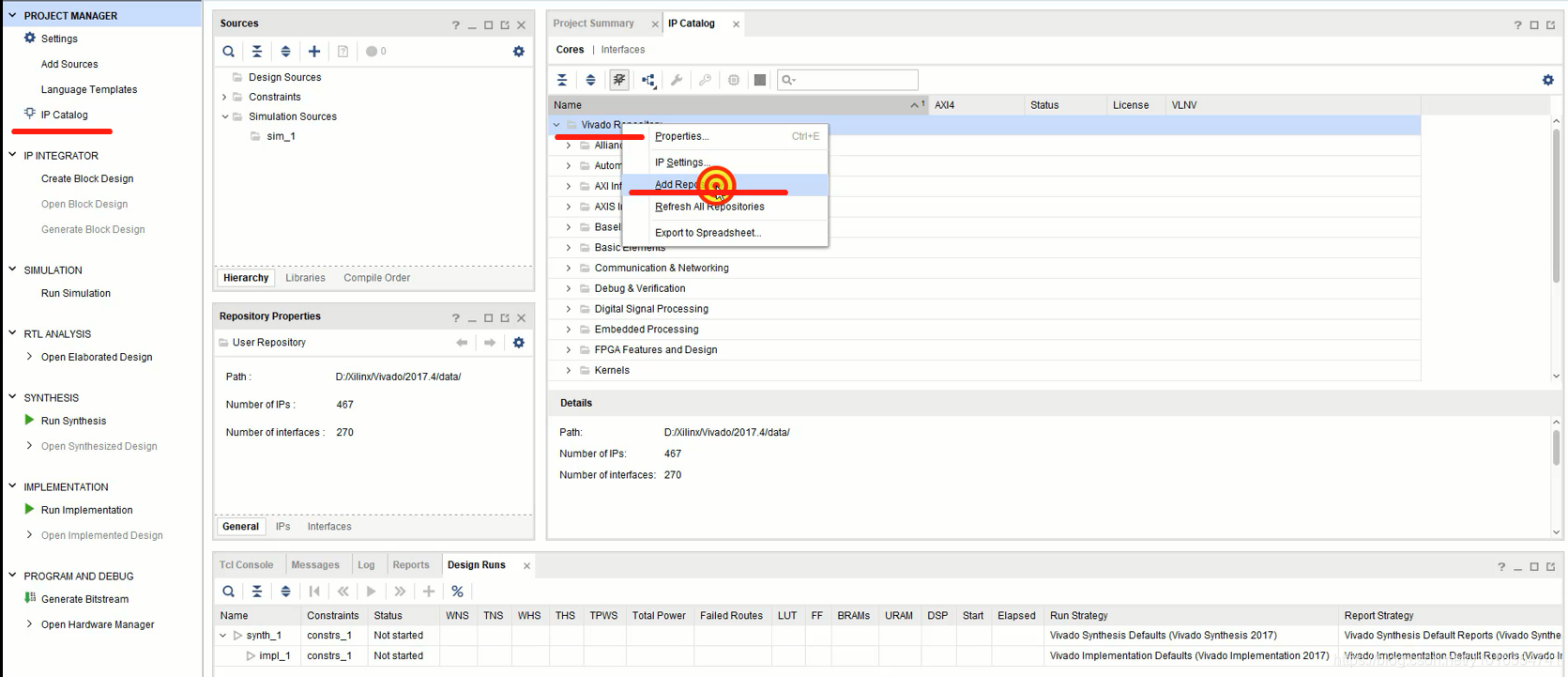This screenshot has height=677, width=1568.
Task: Switch to Tcl Console tab
Action: tap(246, 565)
